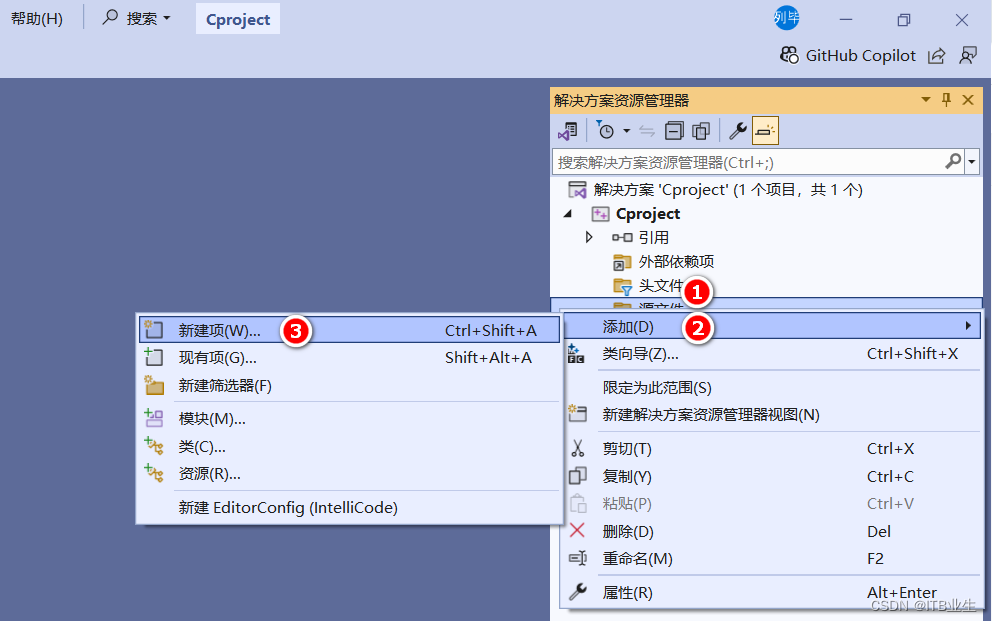
Task: Toggle the Solution Explorer auto-hide pin
Action: 946,100
